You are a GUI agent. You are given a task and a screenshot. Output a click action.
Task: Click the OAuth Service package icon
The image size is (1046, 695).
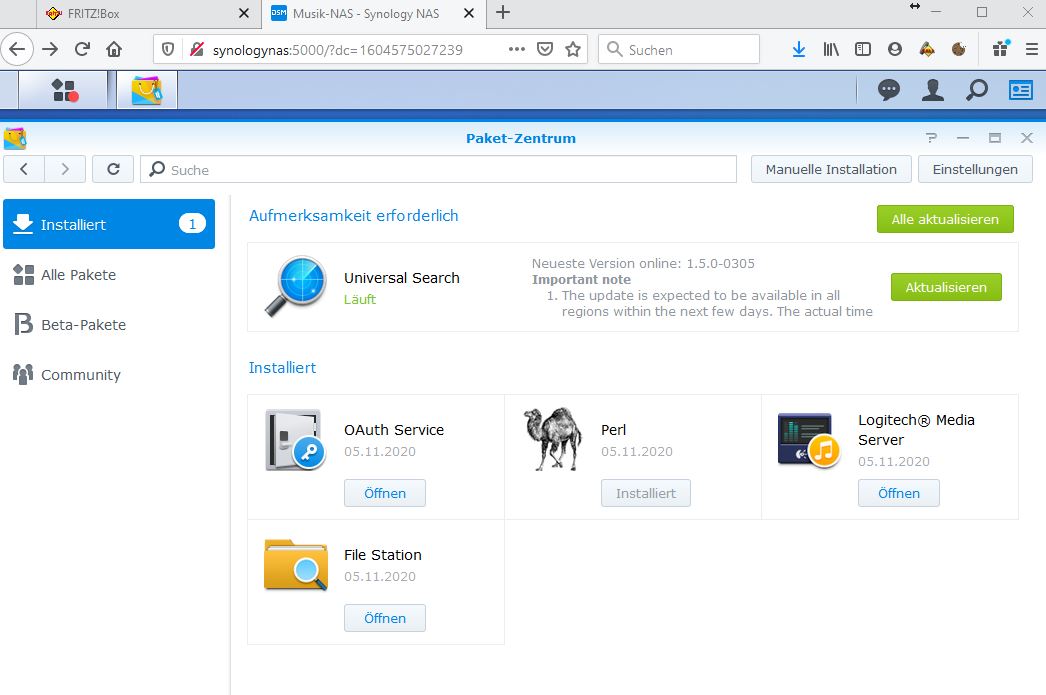click(x=296, y=440)
